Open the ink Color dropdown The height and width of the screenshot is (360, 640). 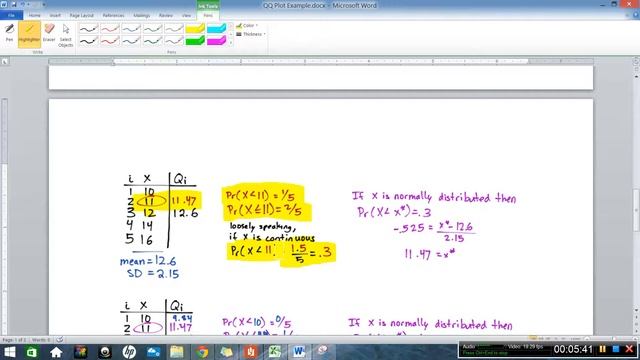pos(247,26)
